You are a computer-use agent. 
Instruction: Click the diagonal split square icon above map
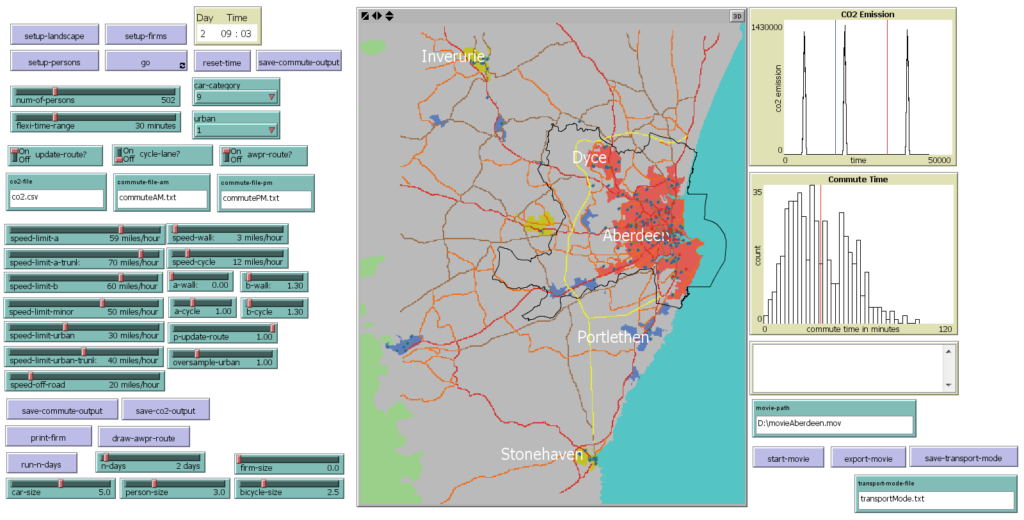[x=365, y=16]
